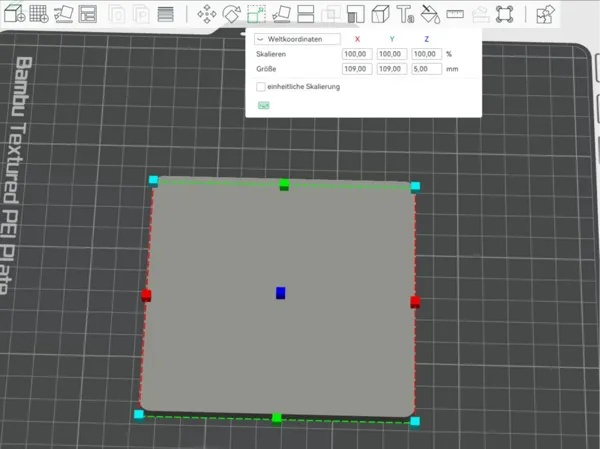The height and width of the screenshot is (449, 600).
Task: Enable the einheitliche Skalierung checkbox
Action: pyautogui.click(x=261, y=87)
